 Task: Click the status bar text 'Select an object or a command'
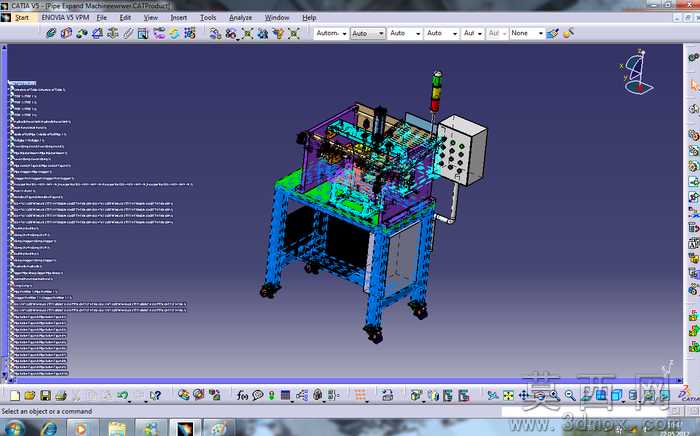tap(47, 411)
